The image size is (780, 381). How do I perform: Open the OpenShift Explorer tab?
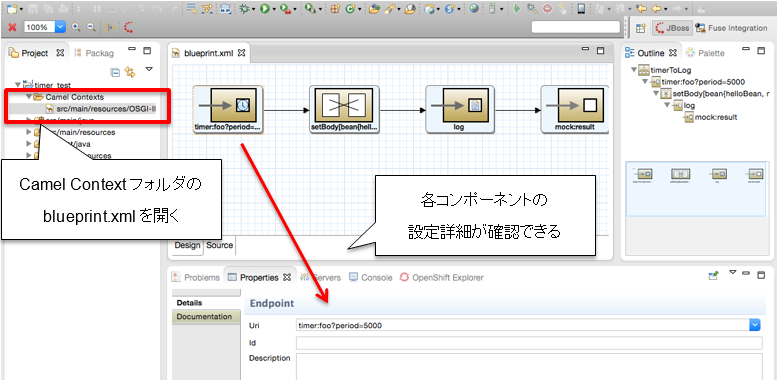point(442,278)
